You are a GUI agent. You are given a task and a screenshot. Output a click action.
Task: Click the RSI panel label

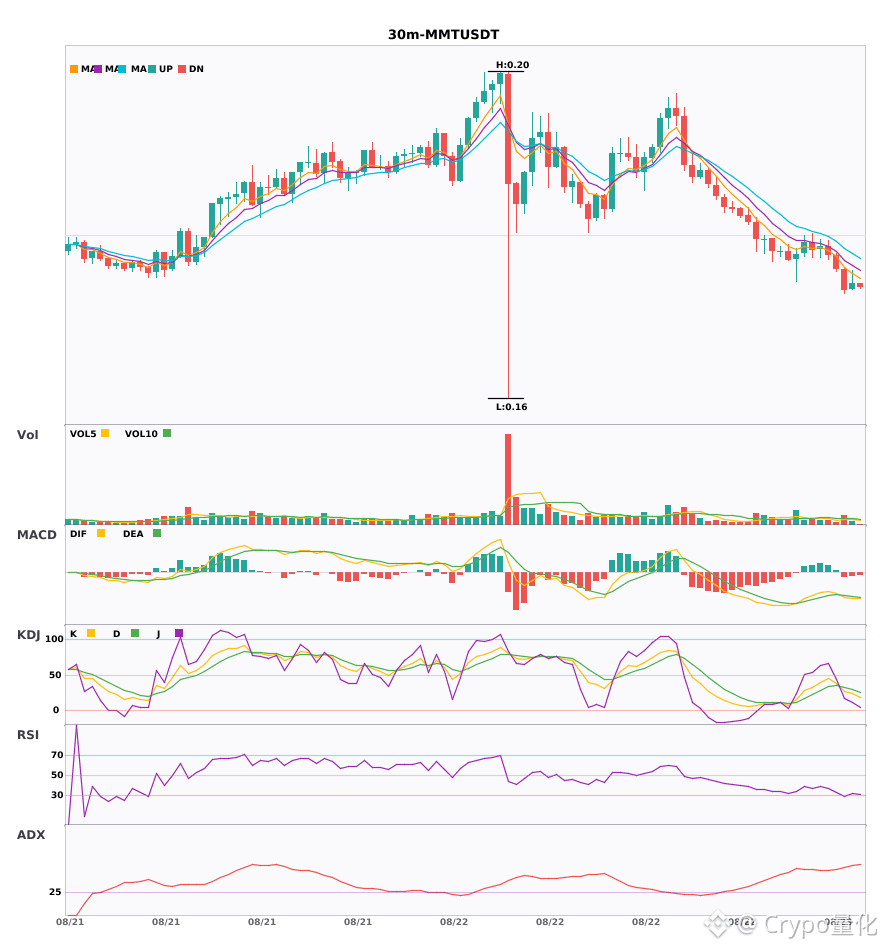(x=28, y=735)
